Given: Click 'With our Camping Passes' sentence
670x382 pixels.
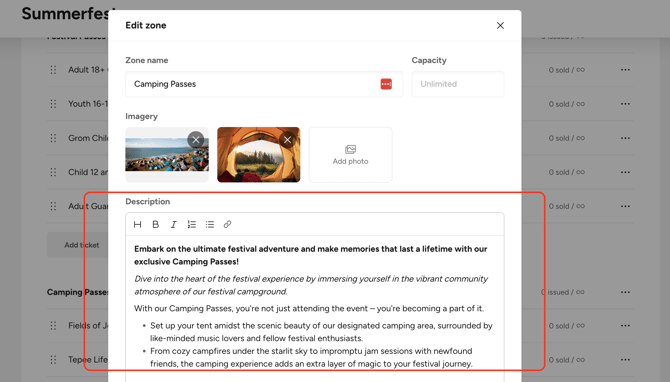Looking at the screenshot, I should pyautogui.click(x=309, y=309).
